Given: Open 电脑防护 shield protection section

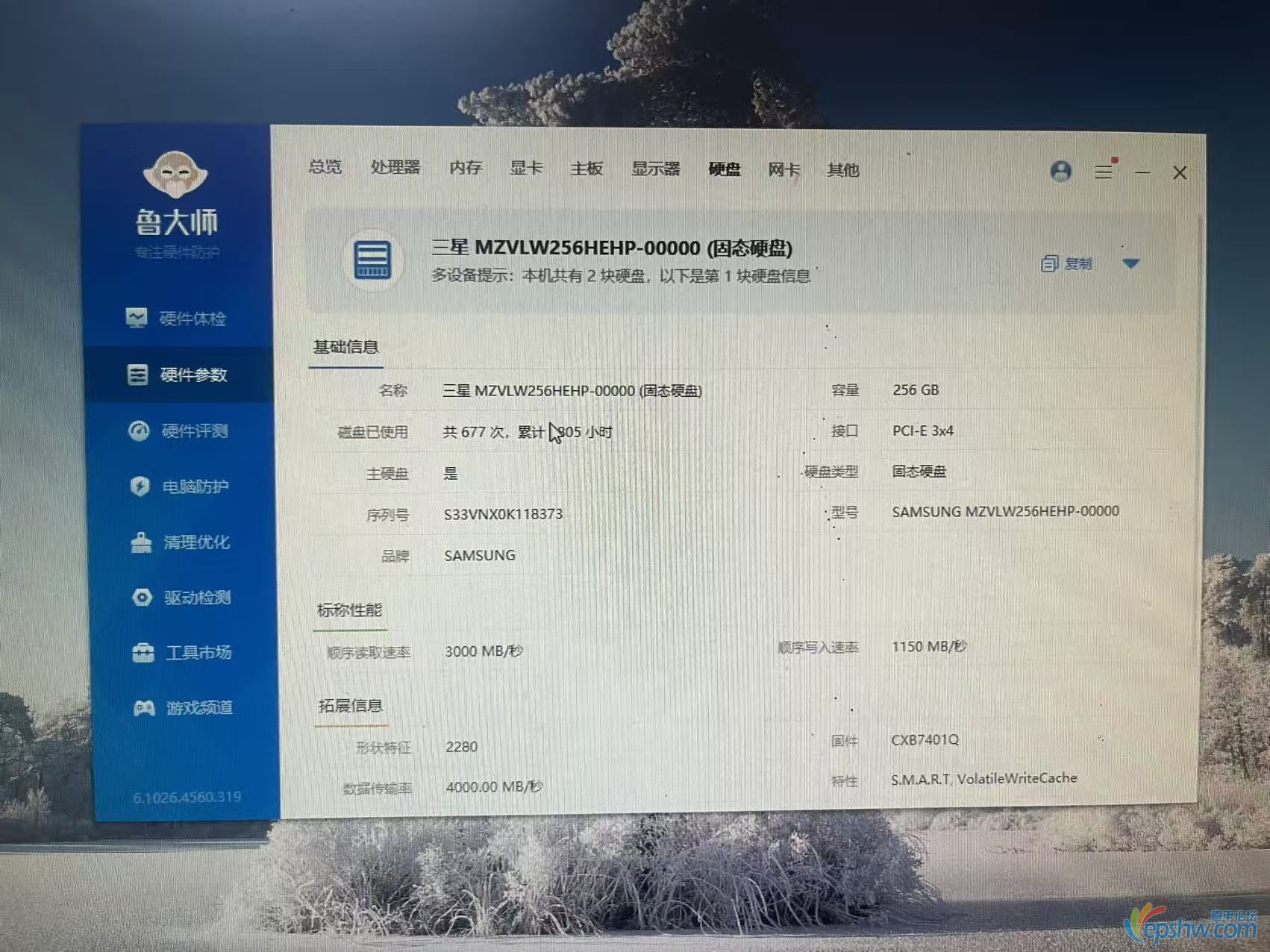Looking at the screenshot, I should [x=181, y=486].
